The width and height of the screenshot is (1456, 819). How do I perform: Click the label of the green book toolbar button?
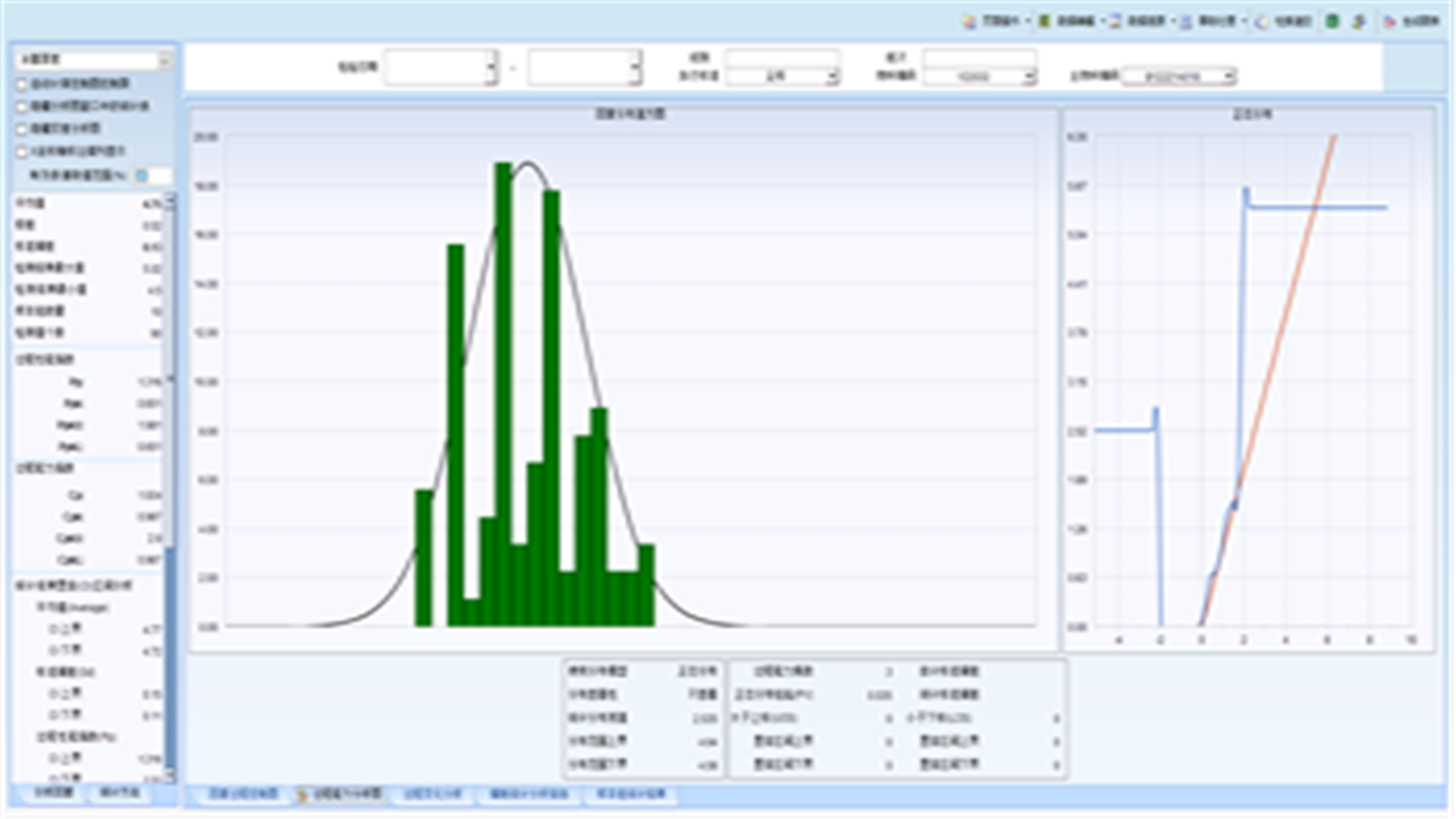click(1075, 21)
